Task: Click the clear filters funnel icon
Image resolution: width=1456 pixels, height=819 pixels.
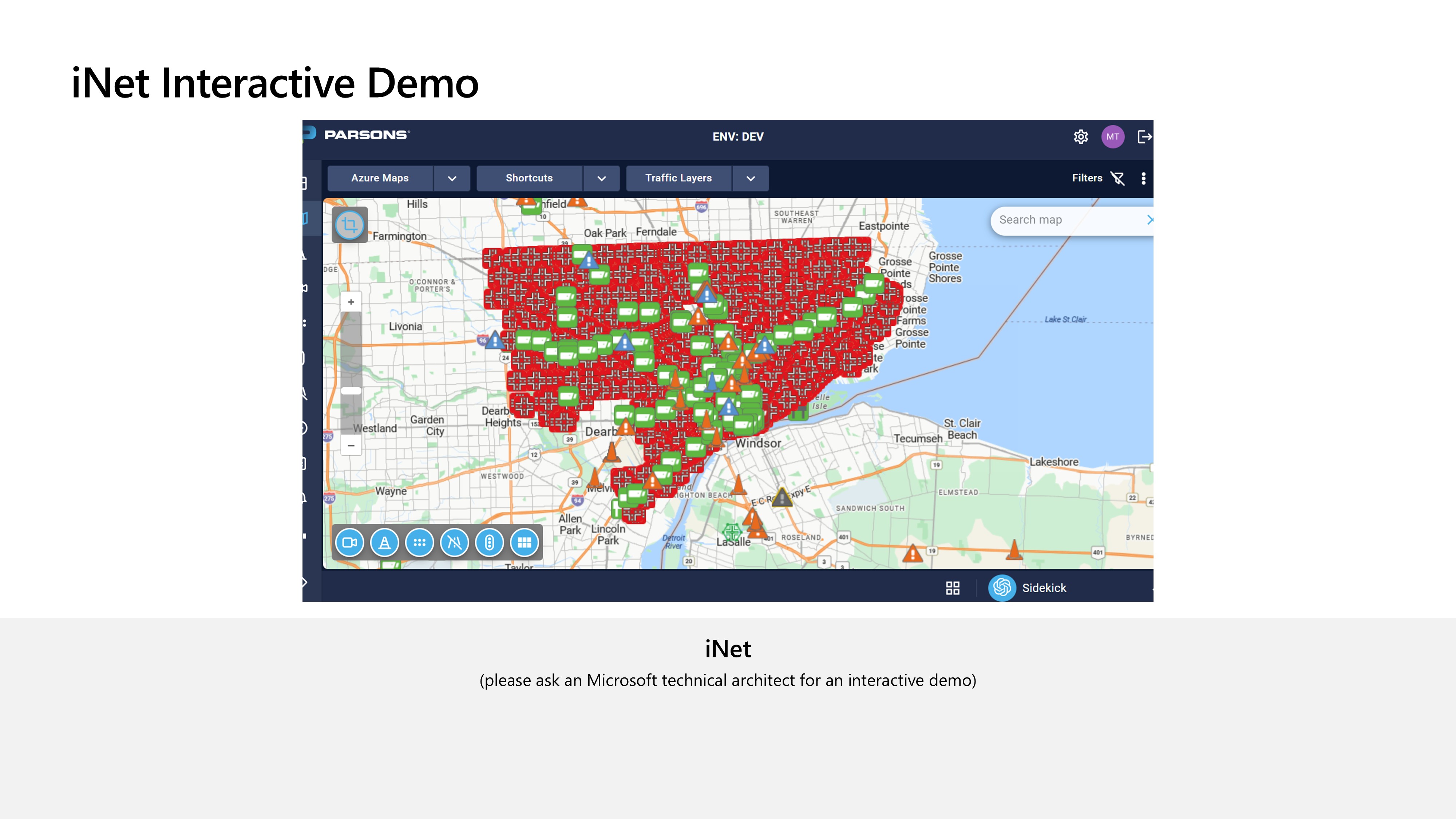Action: 1117,178
